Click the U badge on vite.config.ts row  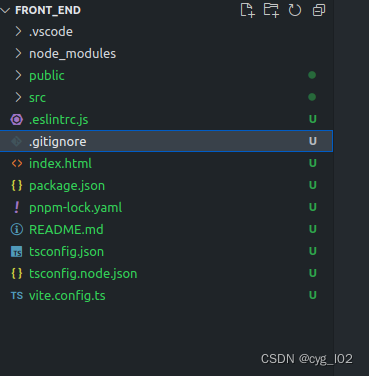(x=313, y=295)
